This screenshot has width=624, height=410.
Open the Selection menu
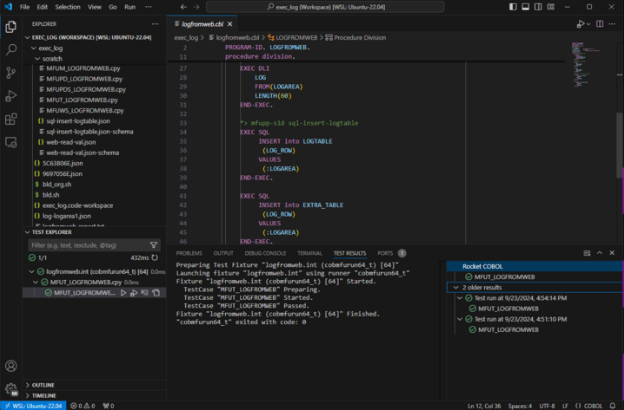[x=68, y=7]
